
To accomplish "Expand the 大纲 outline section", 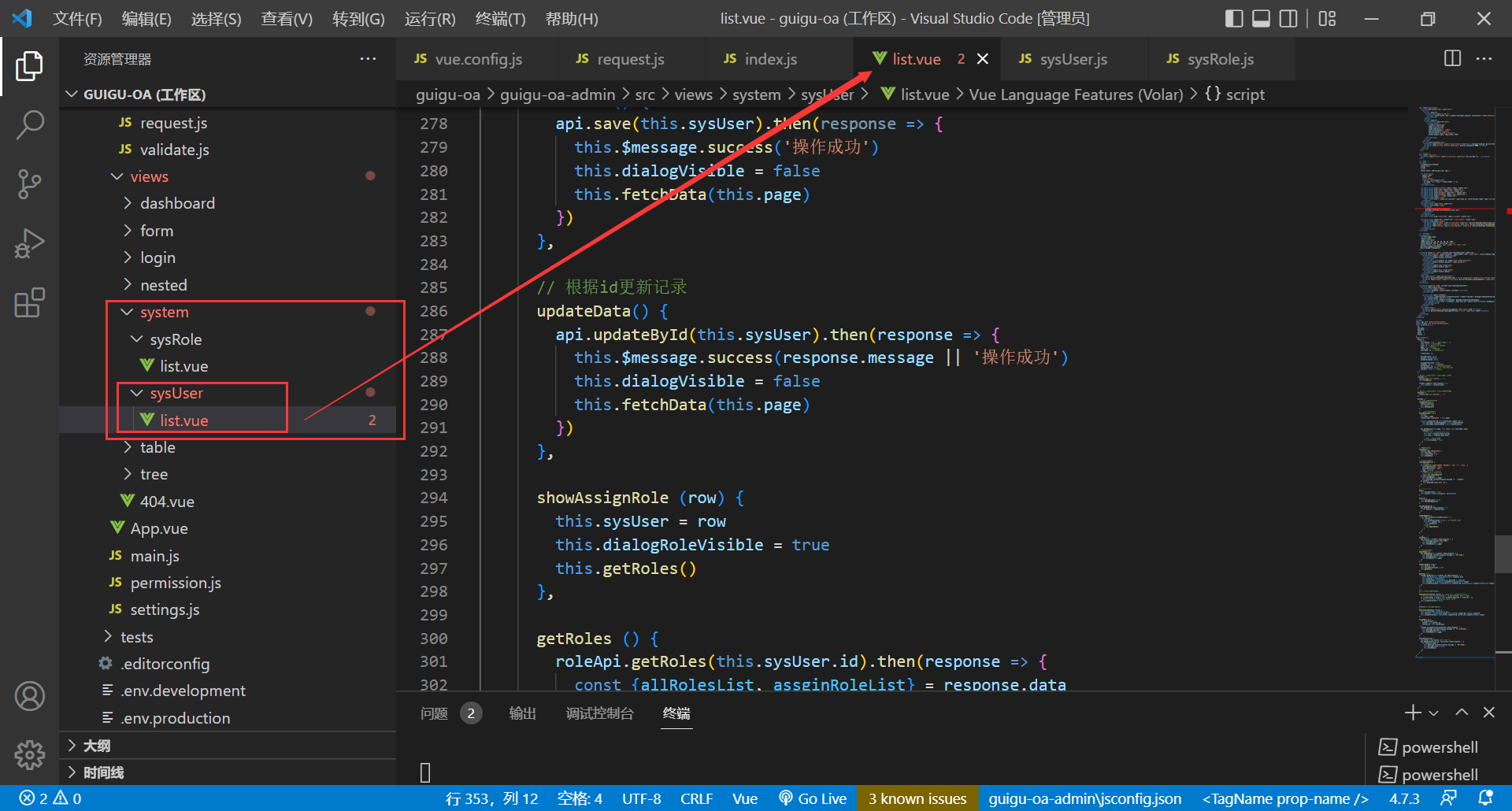I will pyautogui.click(x=97, y=746).
